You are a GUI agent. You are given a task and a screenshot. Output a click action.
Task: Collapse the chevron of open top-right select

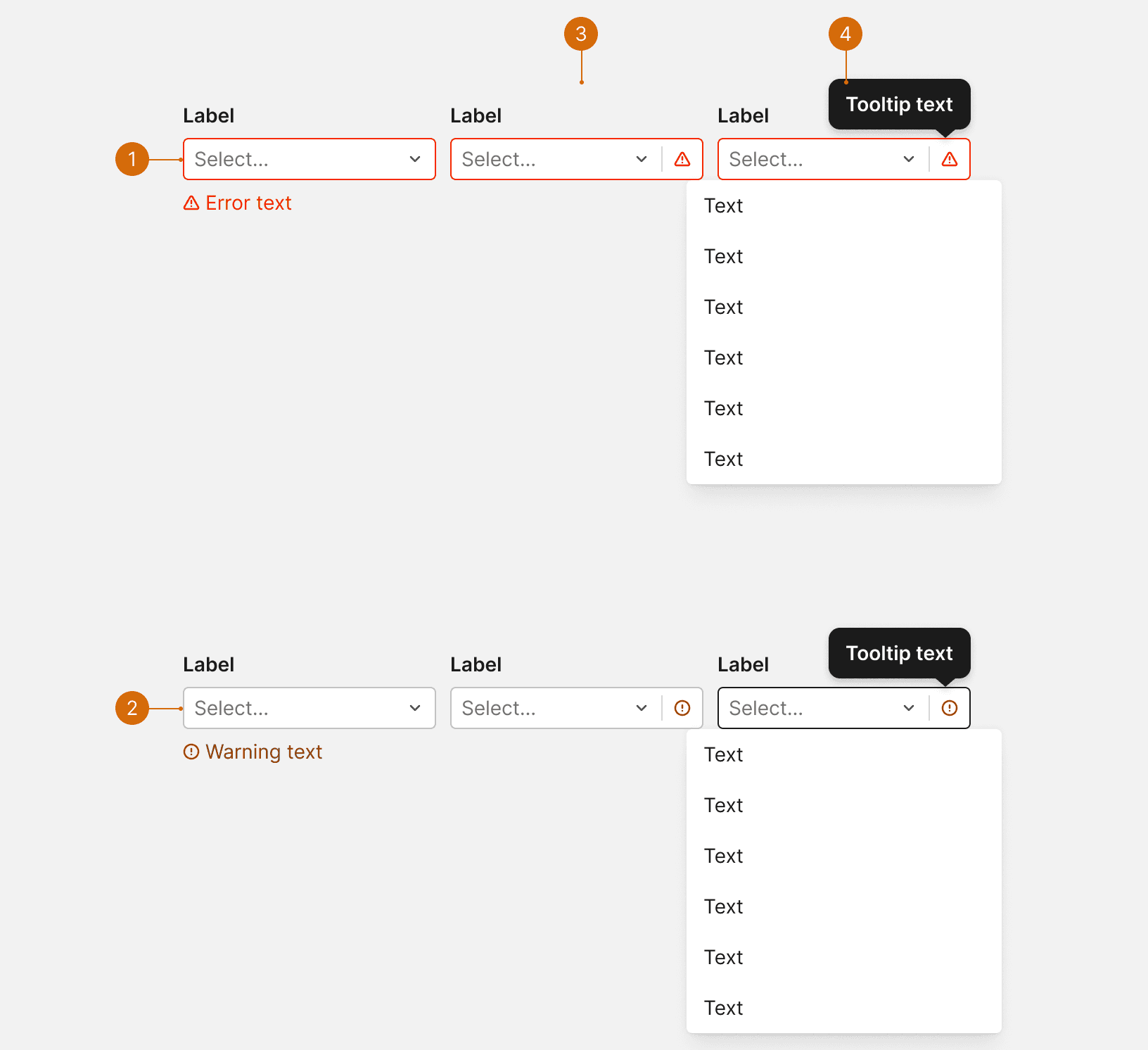coord(909,159)
